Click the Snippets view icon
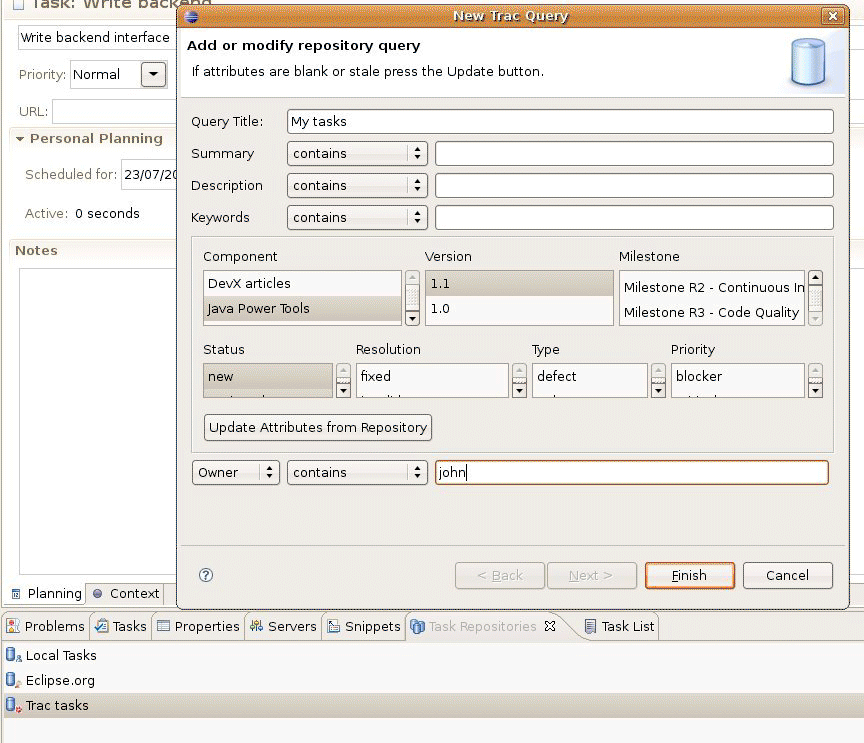 coord(333,626)
